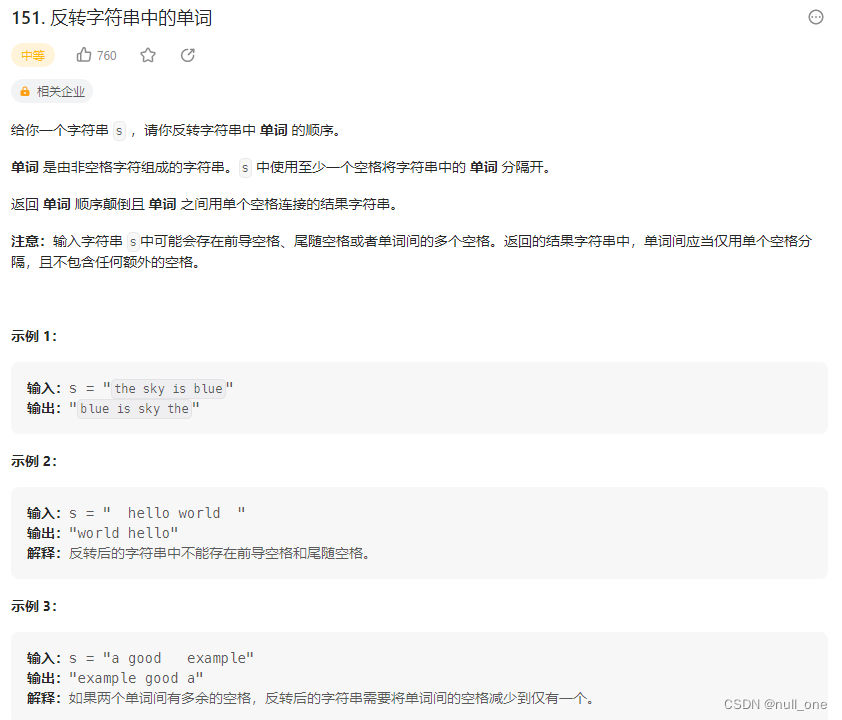Click 解释 text under example 3
The image size is (842, 720).
pos(311,698)
